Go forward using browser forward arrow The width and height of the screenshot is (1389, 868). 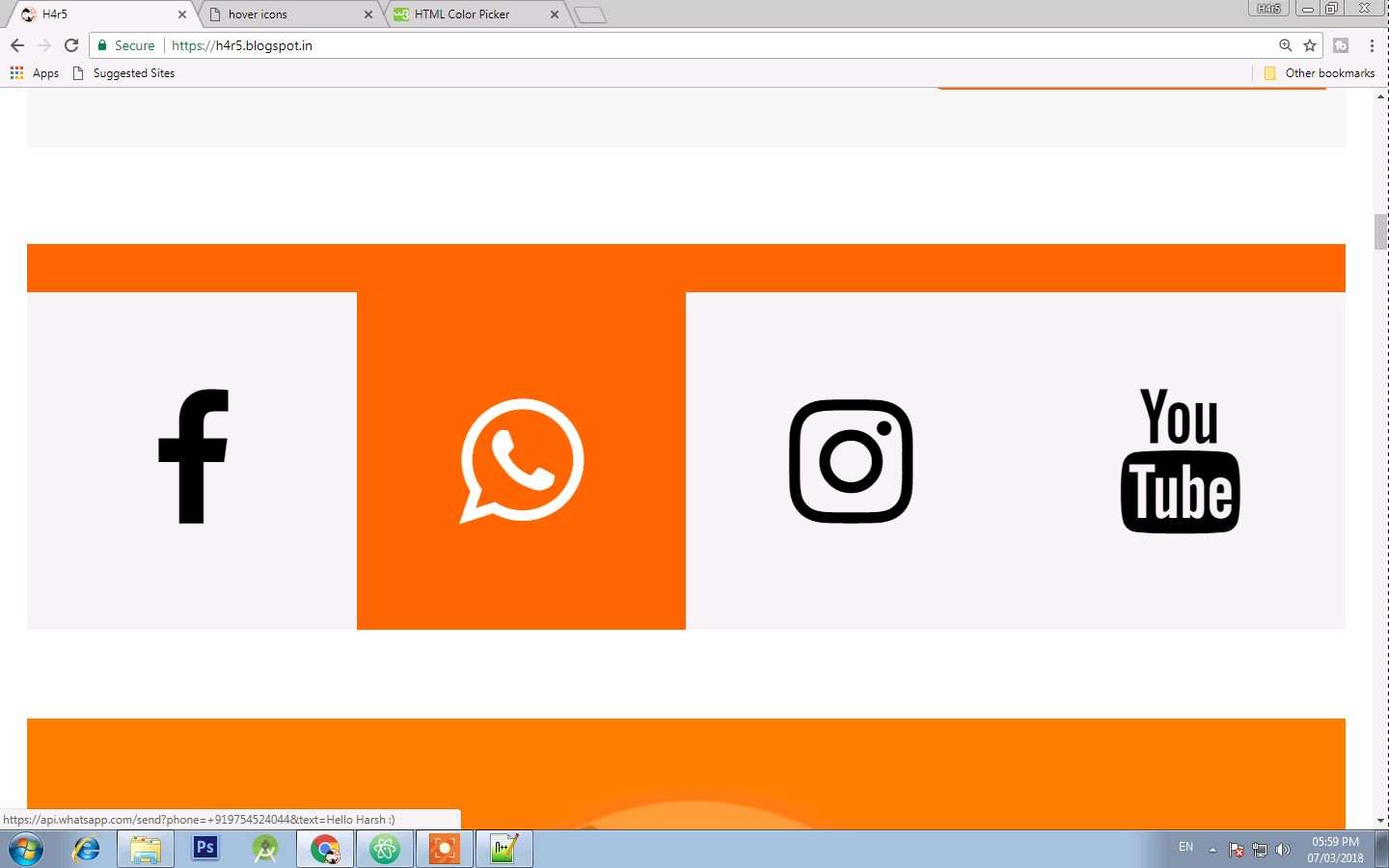point(44,45)
